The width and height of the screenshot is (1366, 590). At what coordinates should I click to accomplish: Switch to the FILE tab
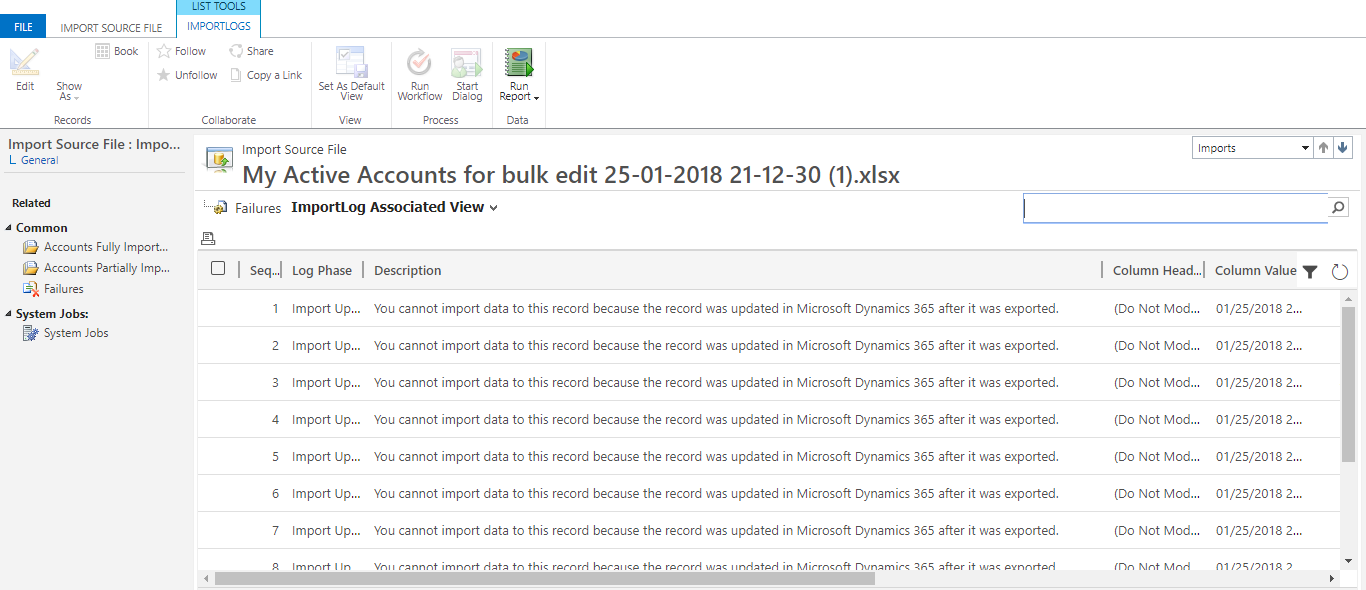pos(22,26)
